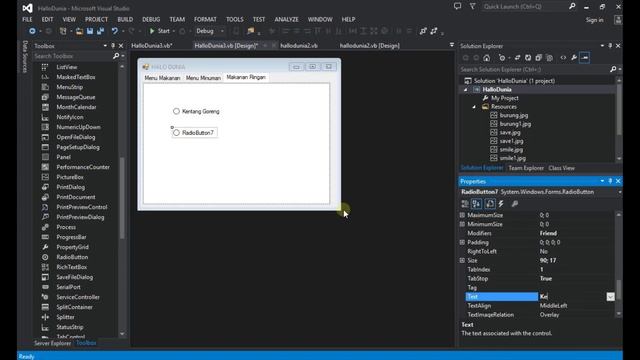
Task: Open the Find in Files toolbar icon
Action: click(x=250, y=31)
